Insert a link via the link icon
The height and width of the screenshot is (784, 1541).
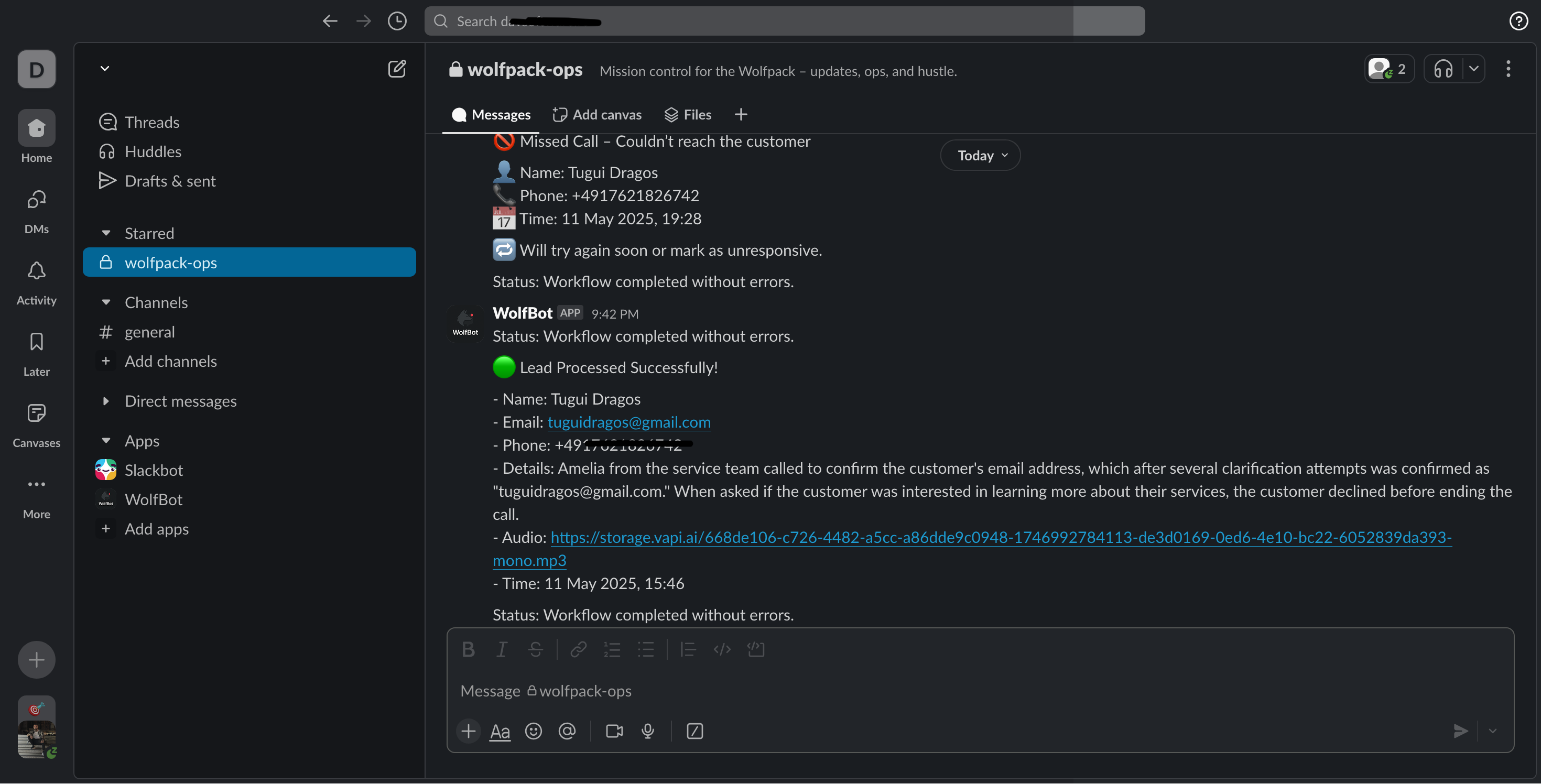pyautogui.click(x=578, y=649)
